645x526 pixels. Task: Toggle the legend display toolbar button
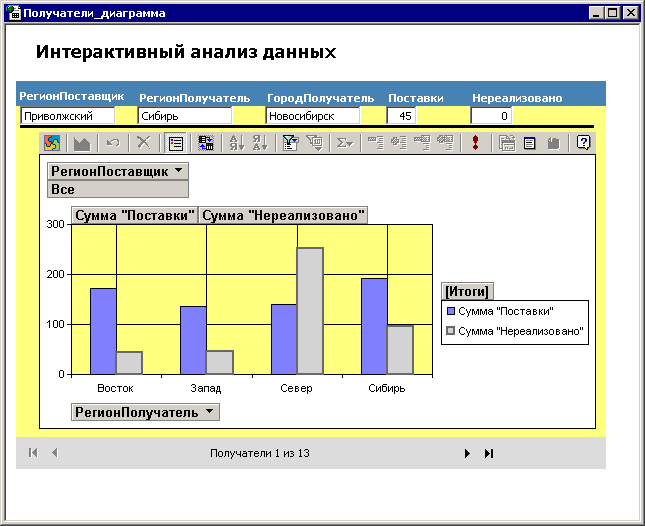coord(176,143)
